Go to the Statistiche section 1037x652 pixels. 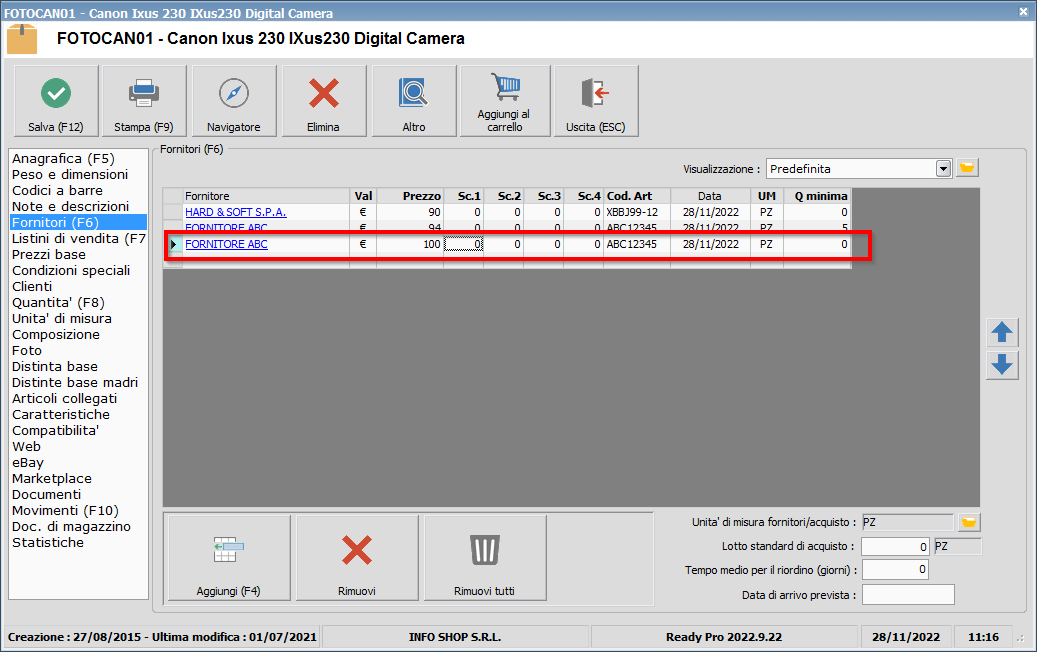click(48, 542)
